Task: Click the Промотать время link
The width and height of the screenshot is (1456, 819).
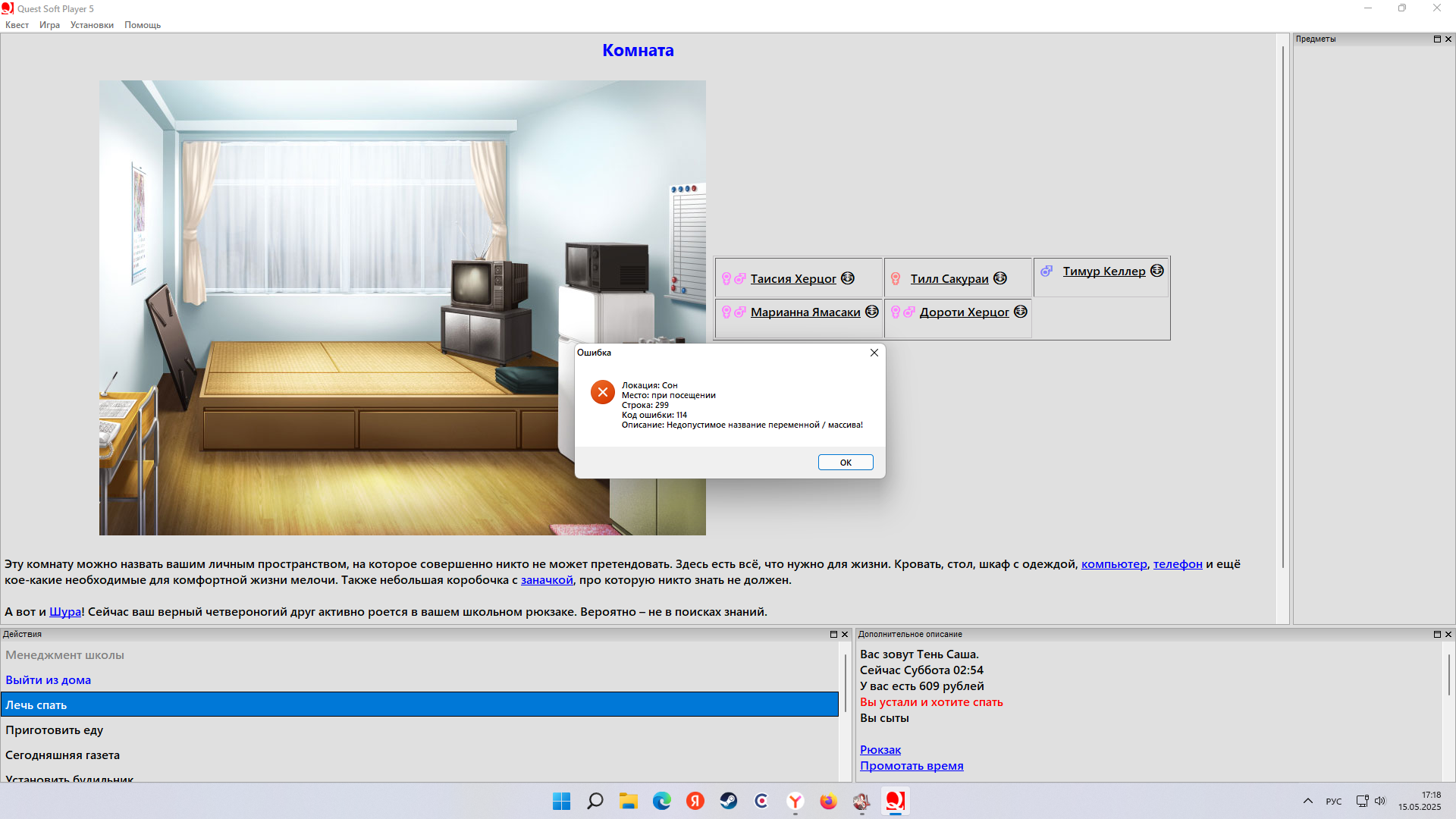Action: click(912, 766)
